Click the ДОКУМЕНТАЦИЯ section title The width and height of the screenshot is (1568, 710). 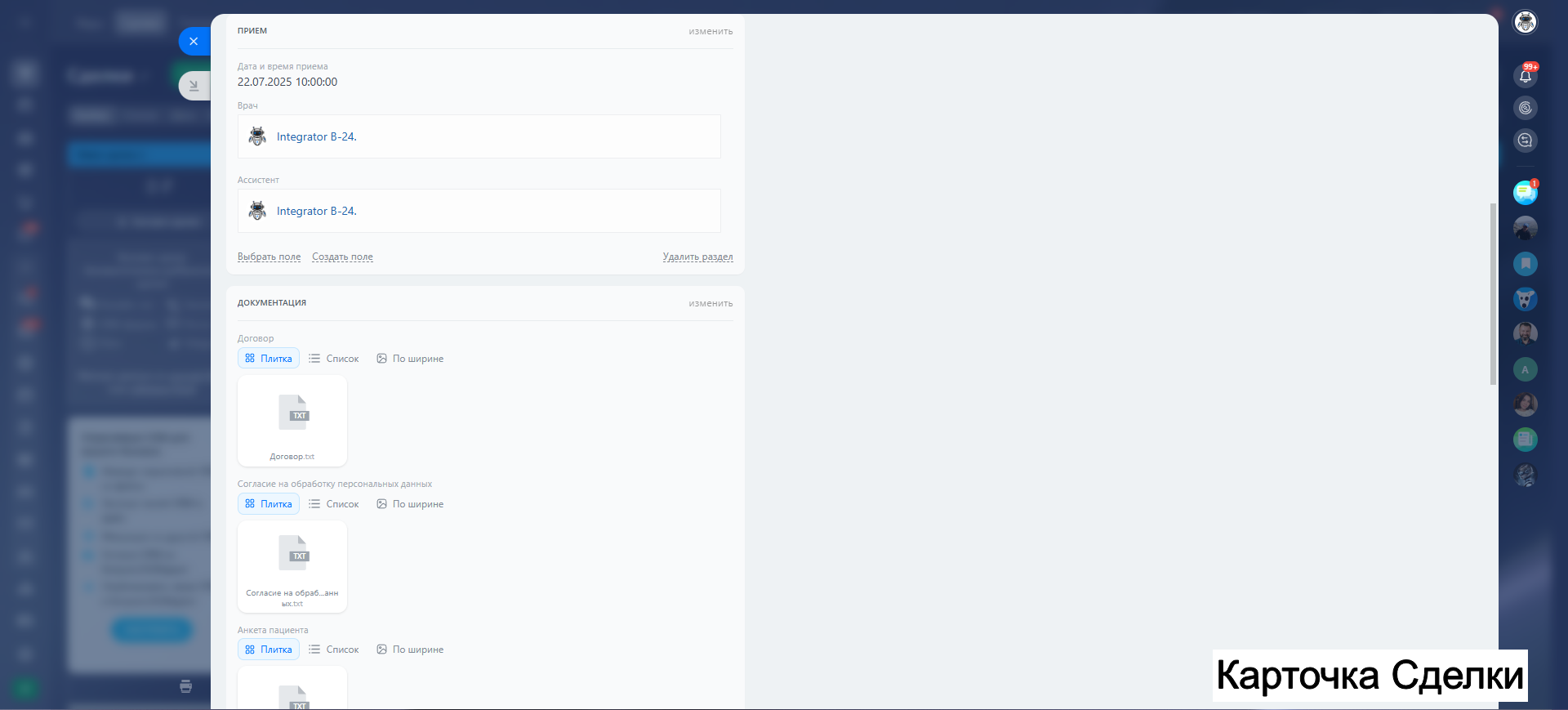[x=272, y=303]
